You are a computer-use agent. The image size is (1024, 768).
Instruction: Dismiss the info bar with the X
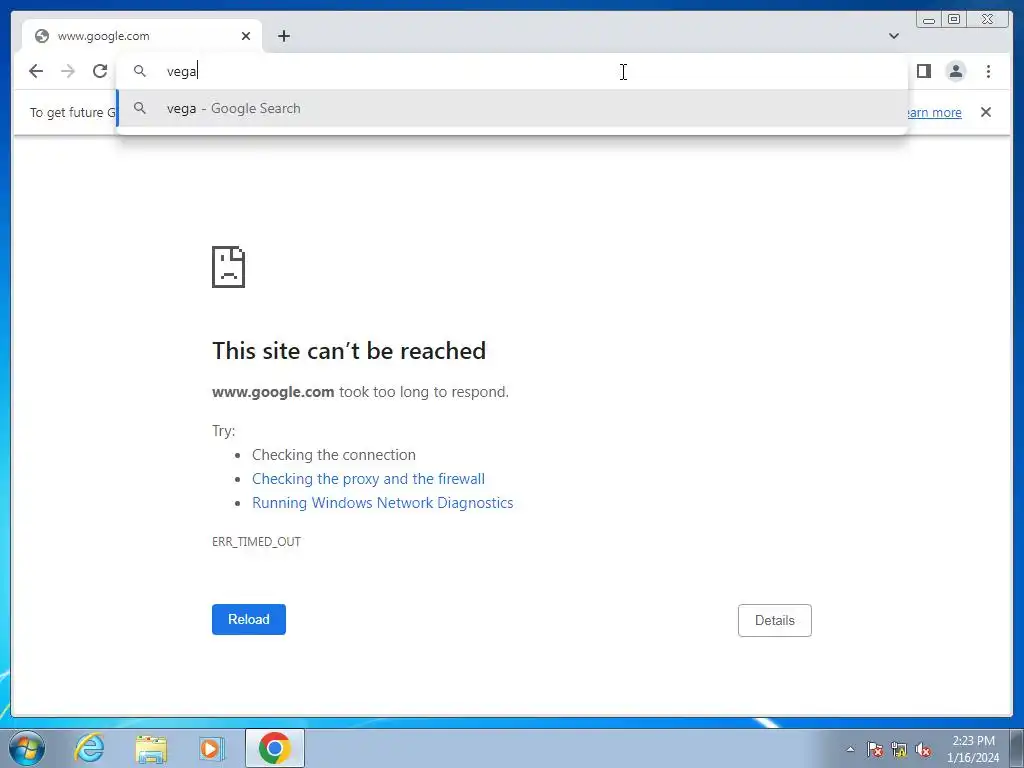point(985,112)
